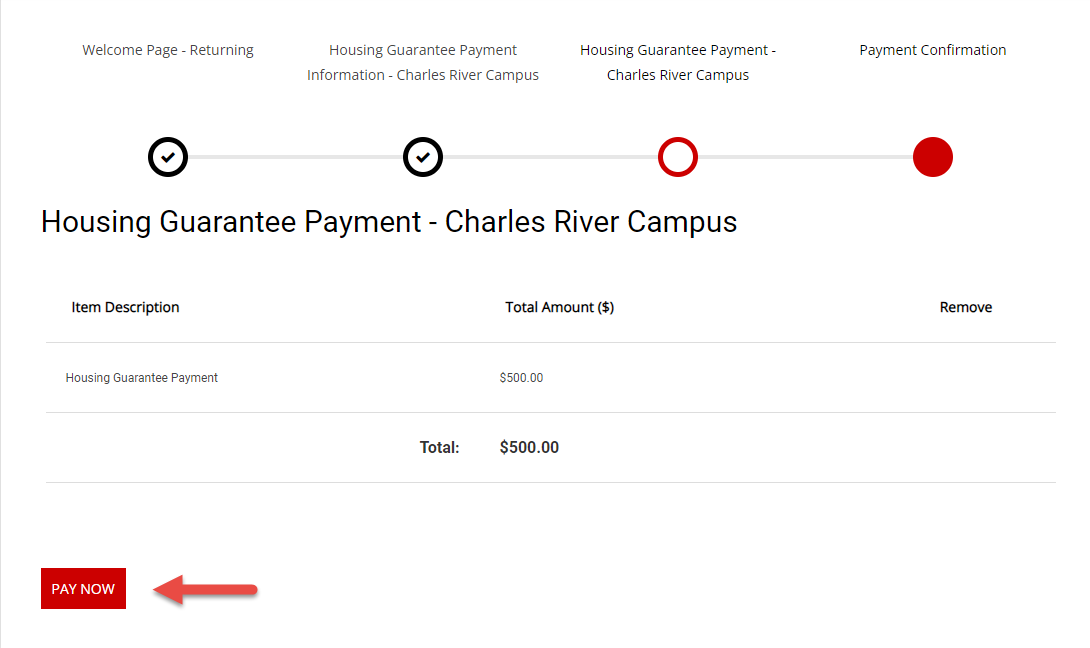Select the Welcome Page - Returning step label
Image resolution: width=1090 pixels, height=648 pixels.
pos(168,50)
